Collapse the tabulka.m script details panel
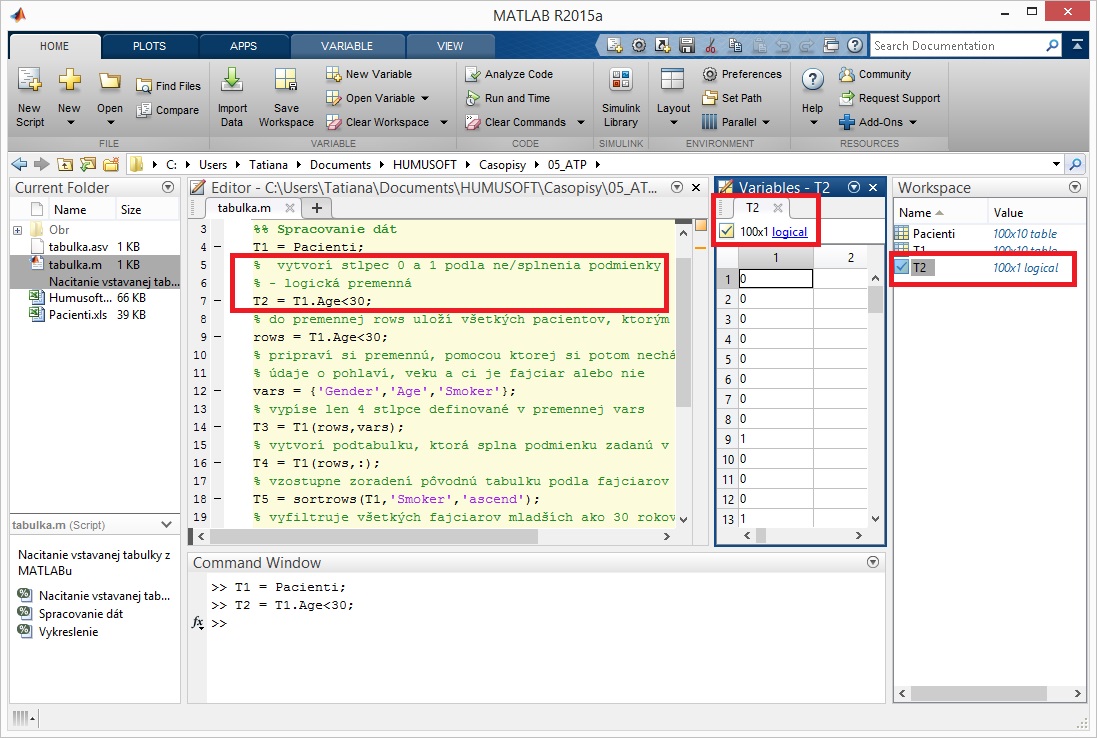Viewport: 1097px width, 738px height. [x=167, y=525]
